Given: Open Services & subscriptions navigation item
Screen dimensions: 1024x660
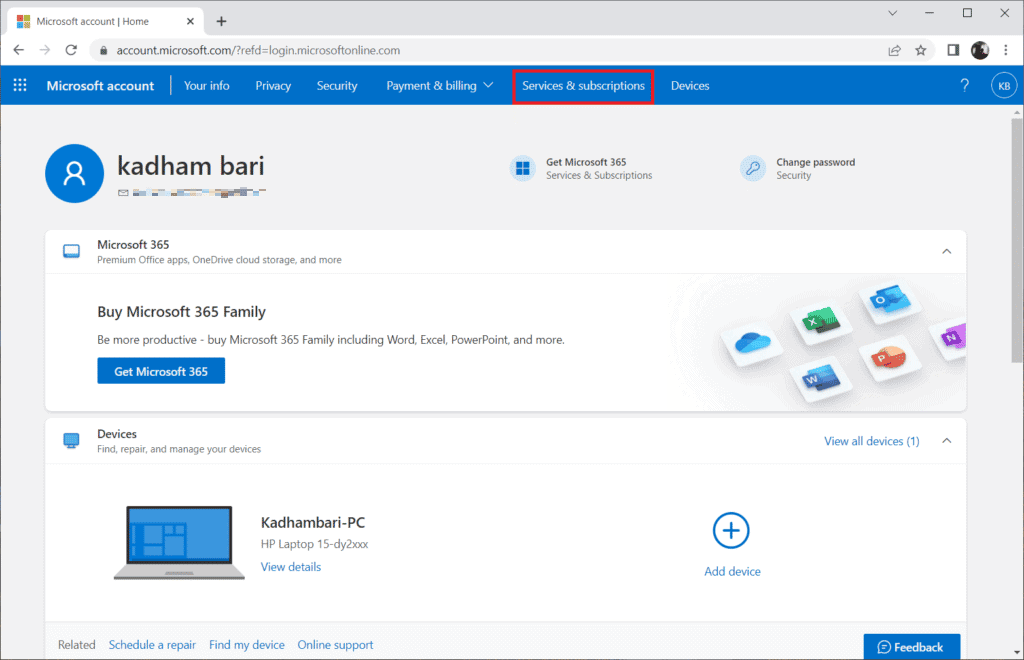Looking at the screenshot, I should (583, 86).
